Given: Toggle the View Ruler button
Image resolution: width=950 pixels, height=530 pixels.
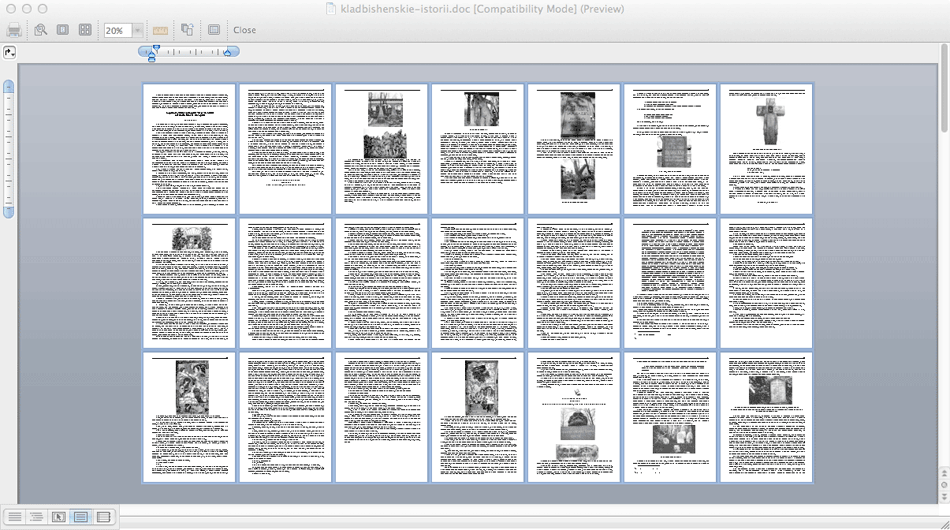Looking at the screenshot, I should [160, 30].
